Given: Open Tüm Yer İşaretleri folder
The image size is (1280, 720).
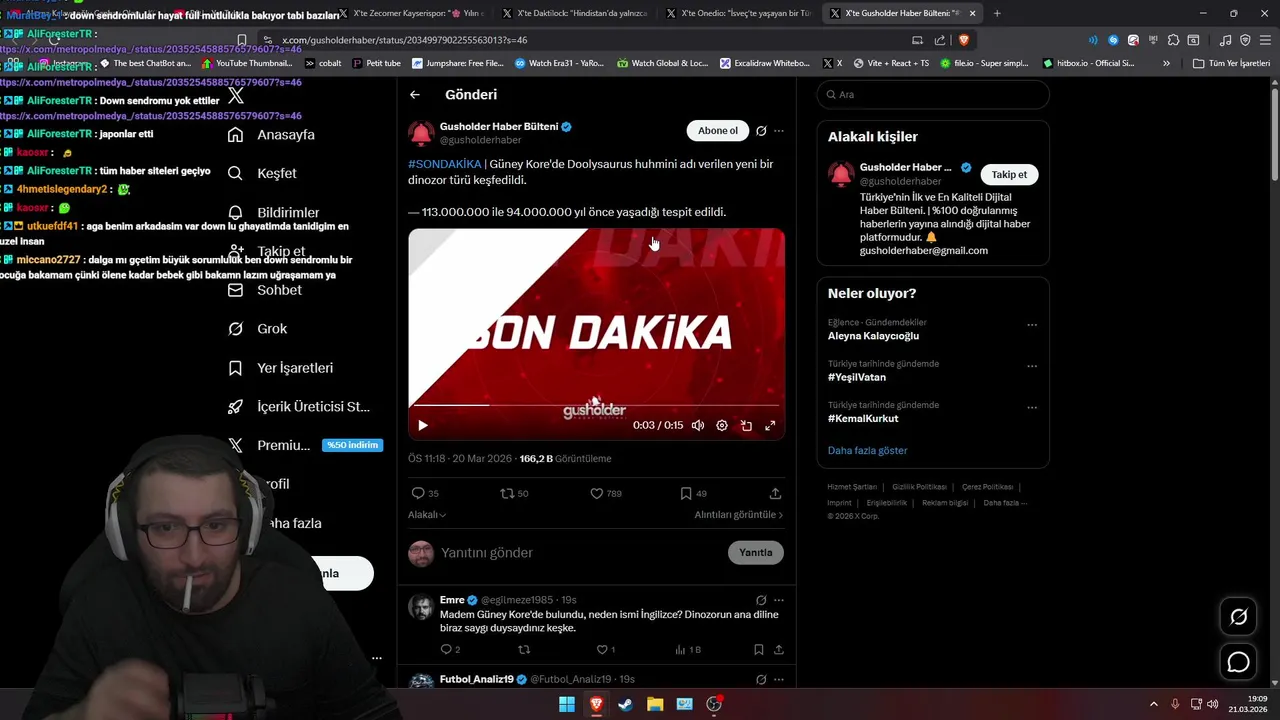Looking at the screenshot, I should 1231,63.
